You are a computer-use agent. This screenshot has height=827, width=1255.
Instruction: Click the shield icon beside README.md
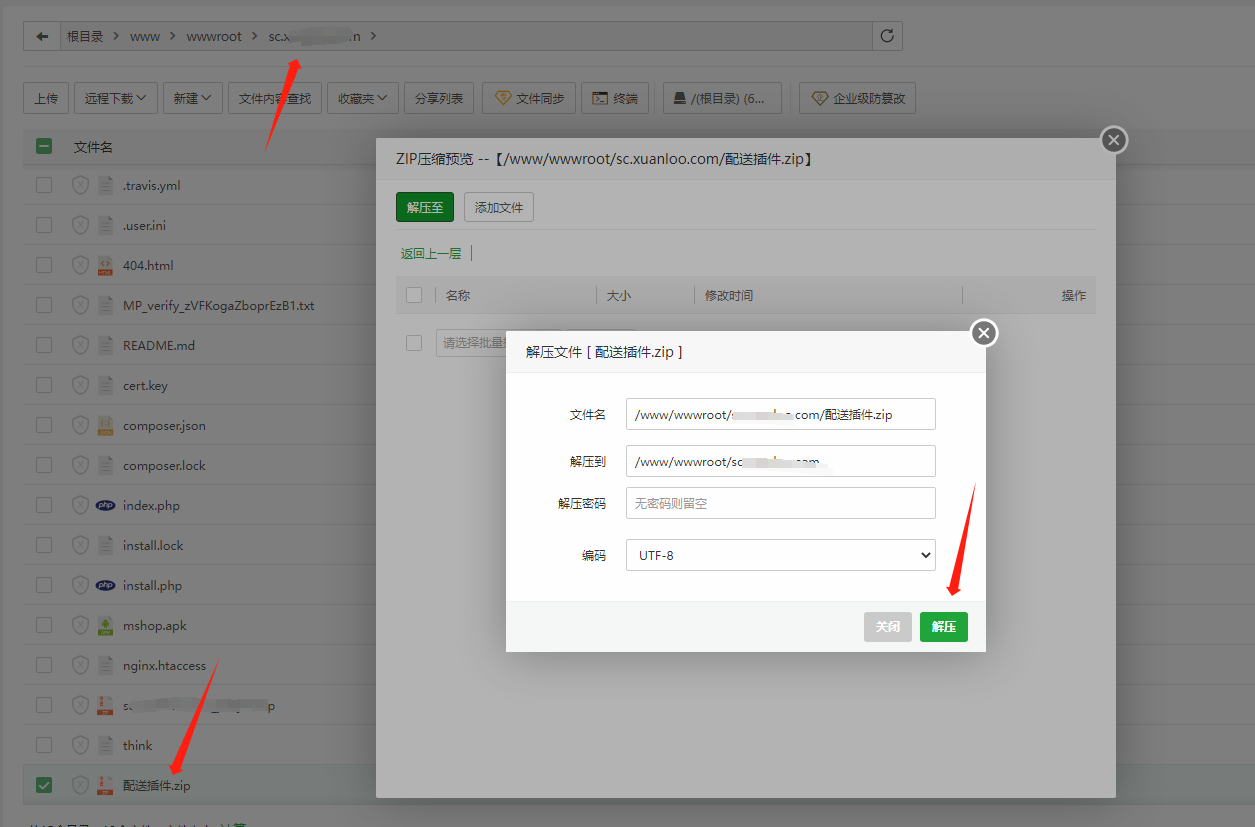click(x=80, y=345)
